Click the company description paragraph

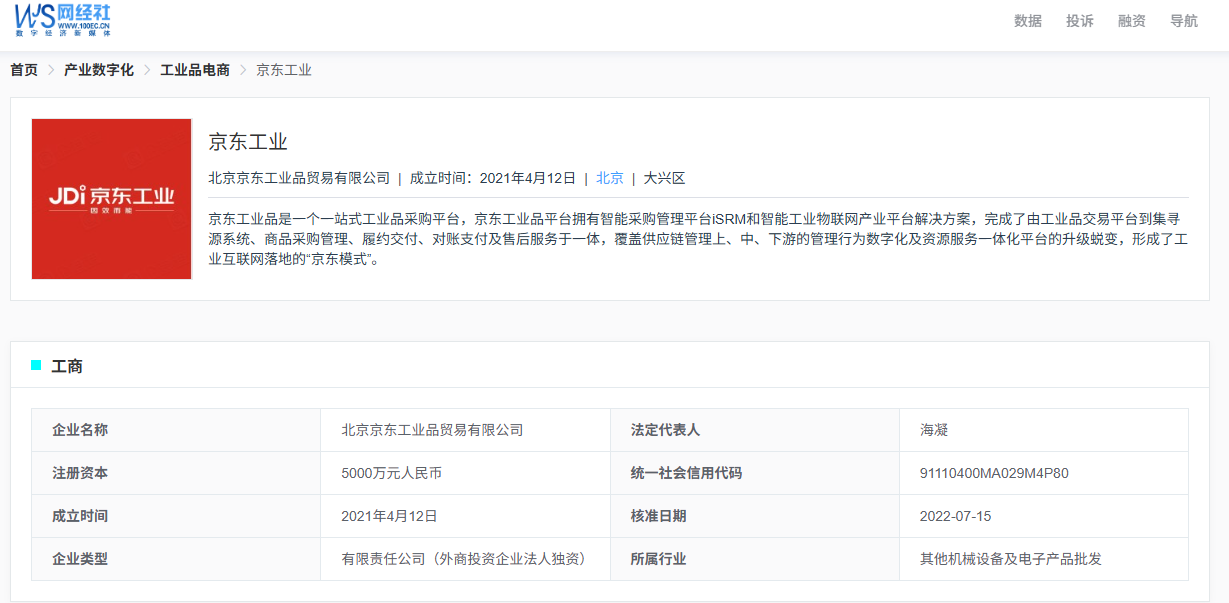(x=698, y=238)
